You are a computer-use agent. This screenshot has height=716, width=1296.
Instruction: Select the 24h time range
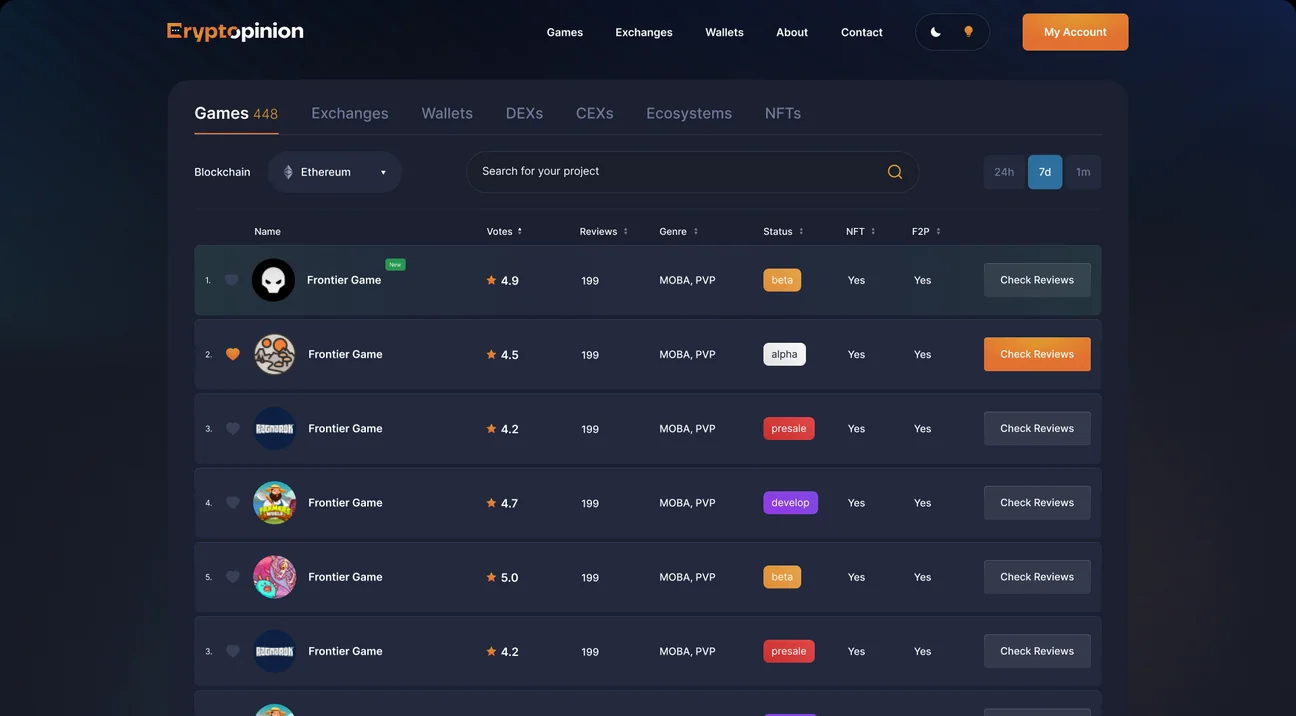(x=1004, y=172)
